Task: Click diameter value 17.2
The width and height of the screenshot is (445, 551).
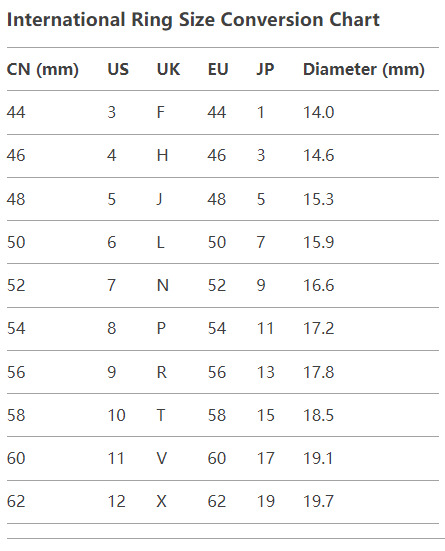Action: (318, 329)
